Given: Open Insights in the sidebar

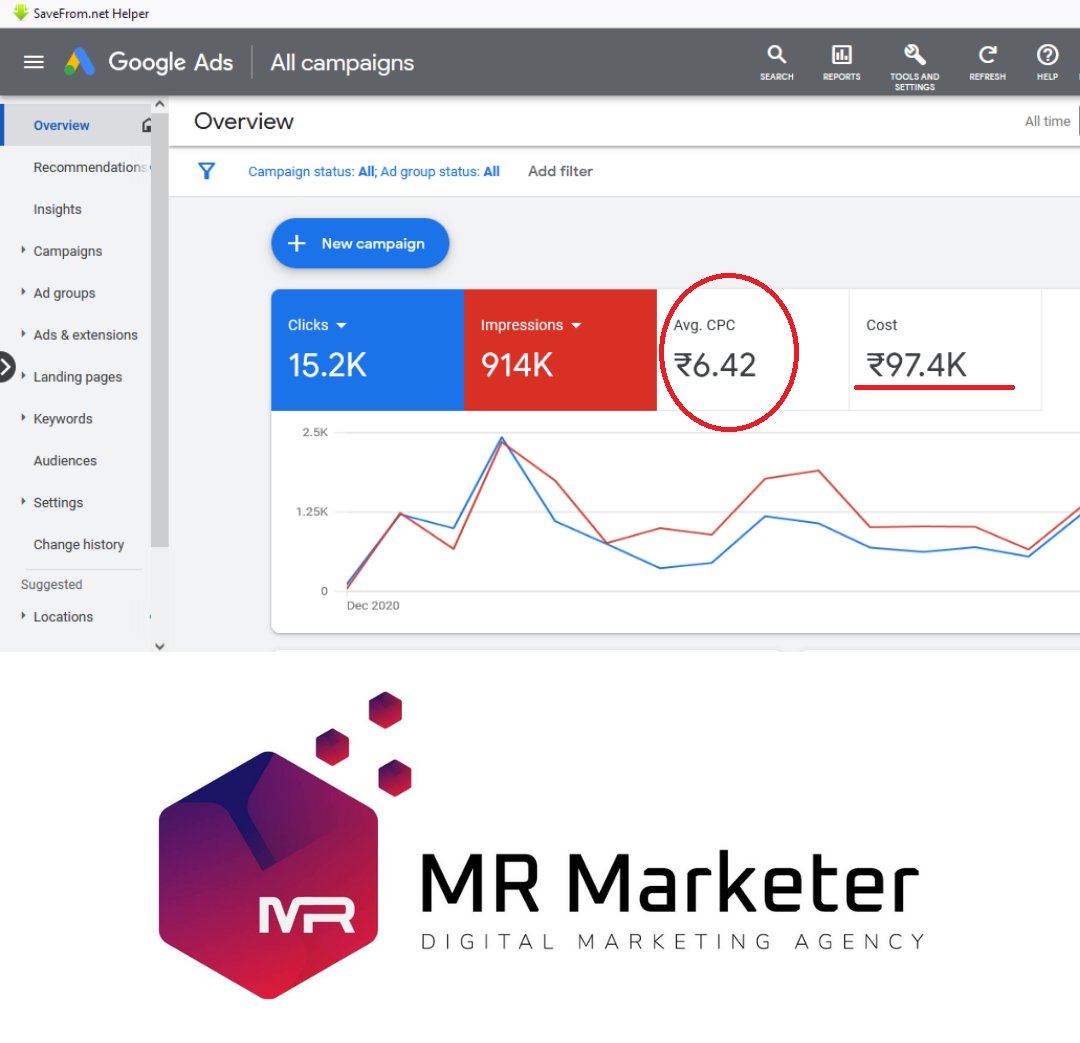Looking at the screenshot, I should coord(57,209).
